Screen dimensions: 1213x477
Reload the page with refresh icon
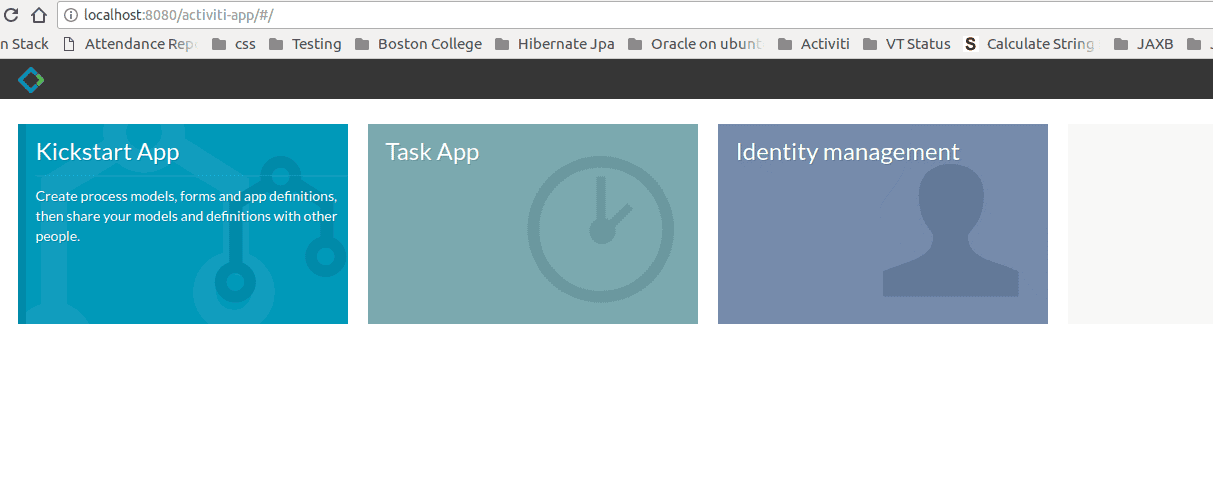12,15
